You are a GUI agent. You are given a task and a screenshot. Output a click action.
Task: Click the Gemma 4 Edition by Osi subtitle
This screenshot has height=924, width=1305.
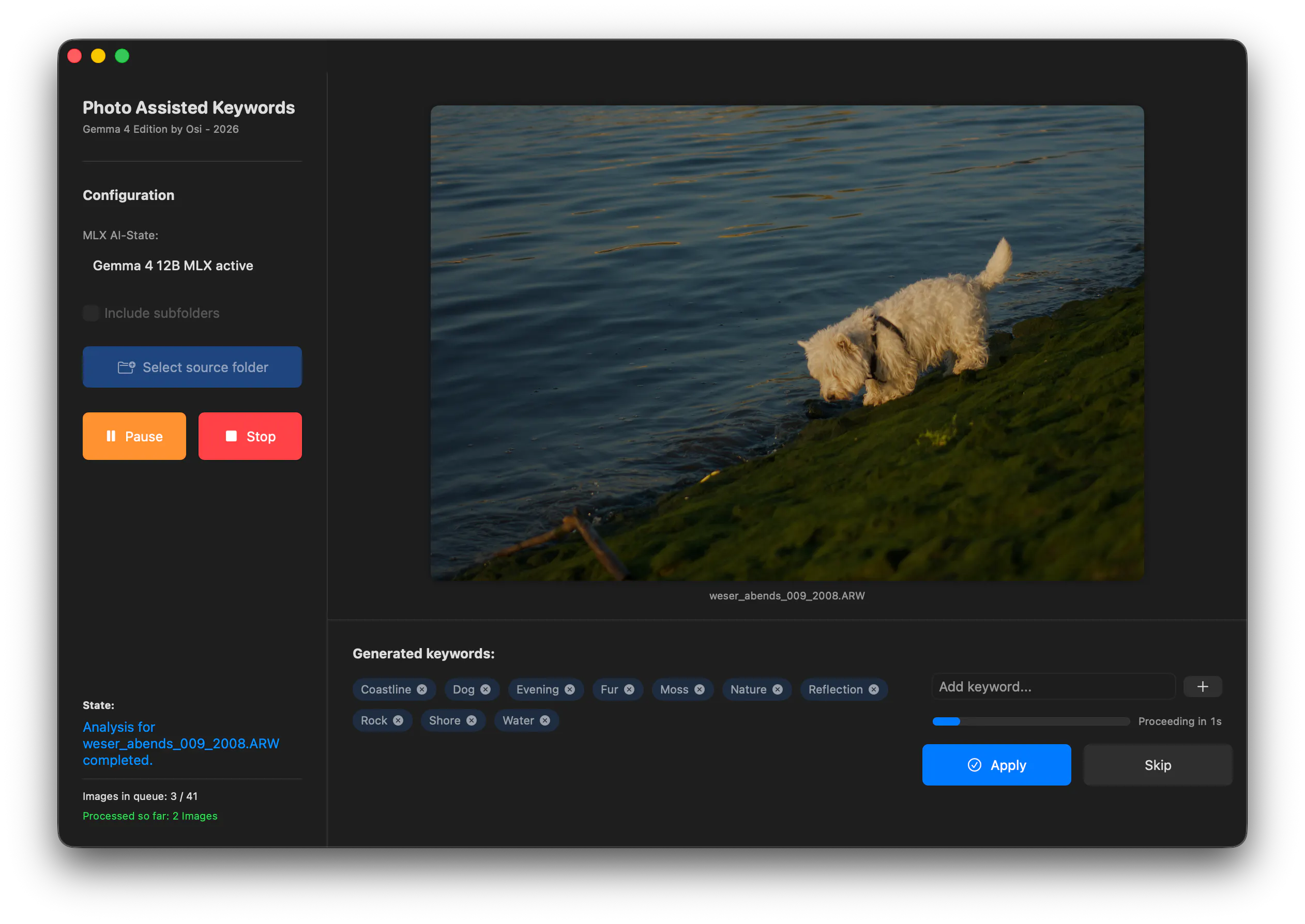click(161, 129)
